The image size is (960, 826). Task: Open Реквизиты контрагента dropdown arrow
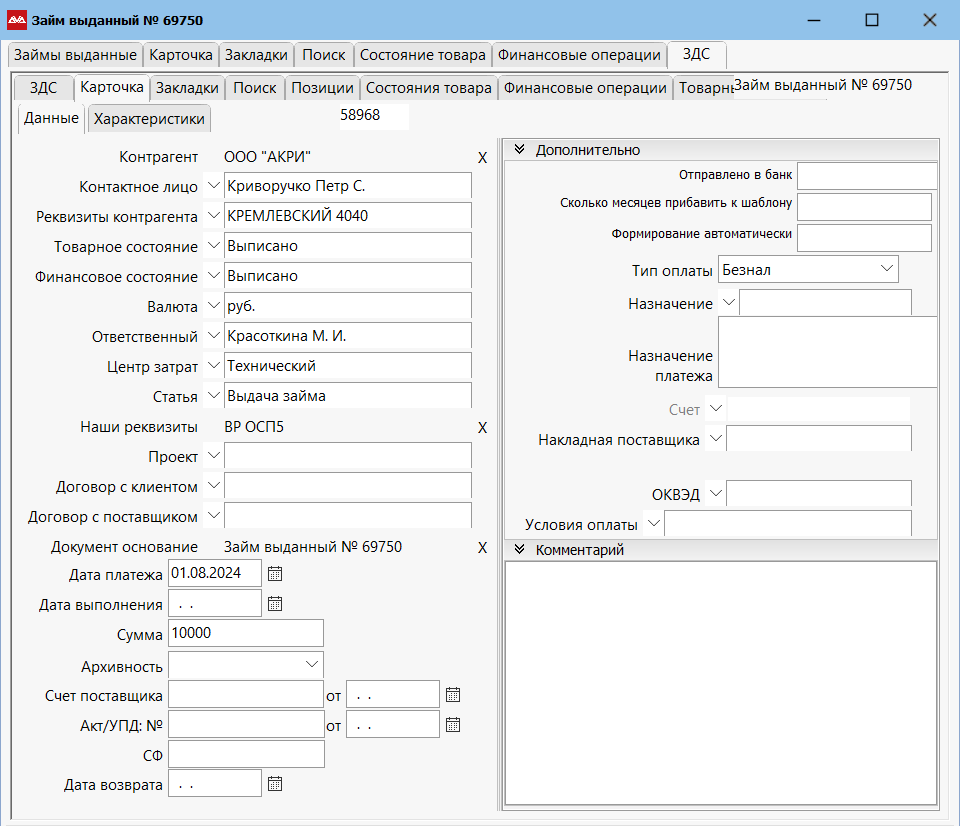(x=213, y=215)
